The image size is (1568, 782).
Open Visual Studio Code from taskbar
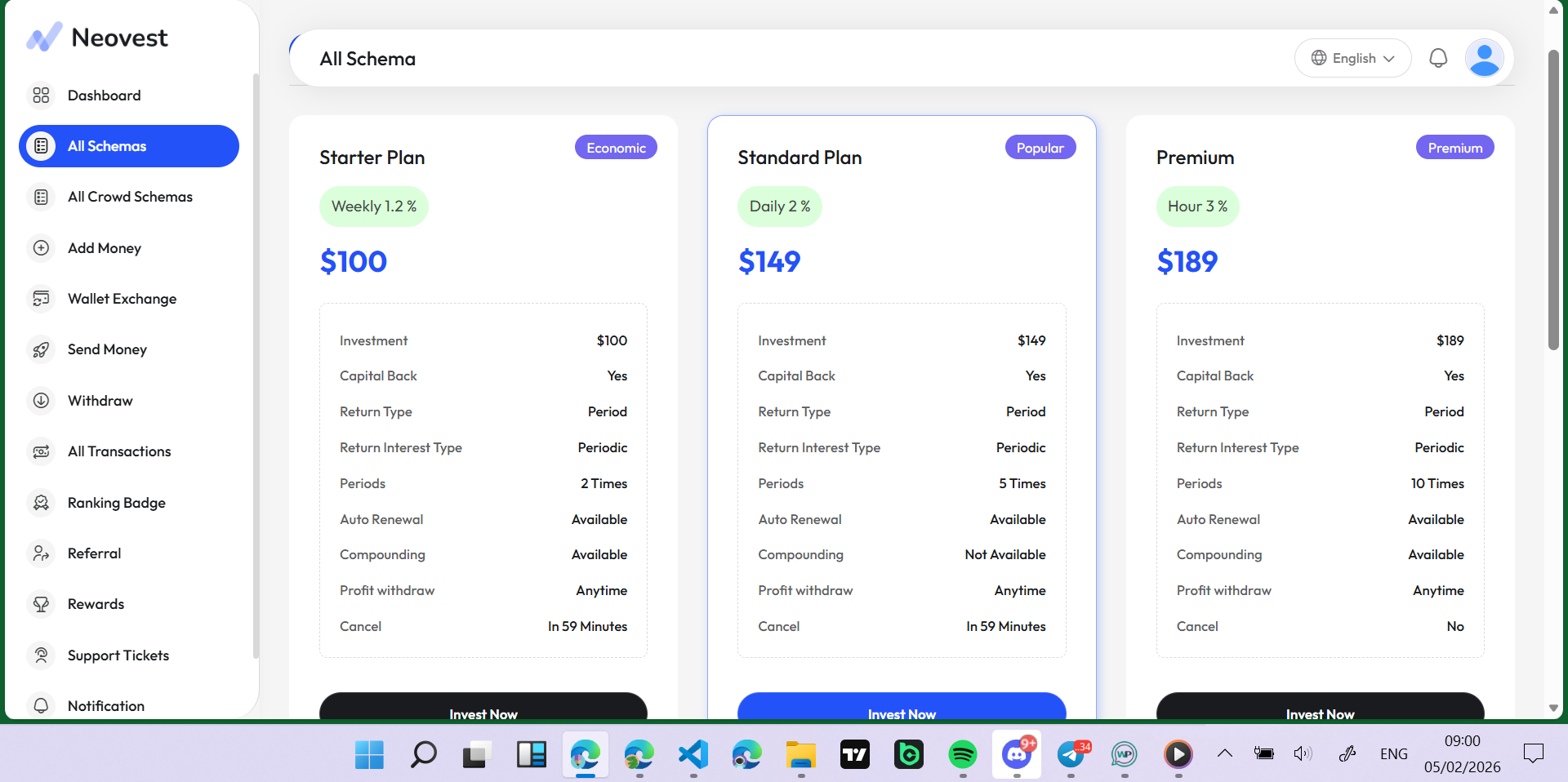693,754
